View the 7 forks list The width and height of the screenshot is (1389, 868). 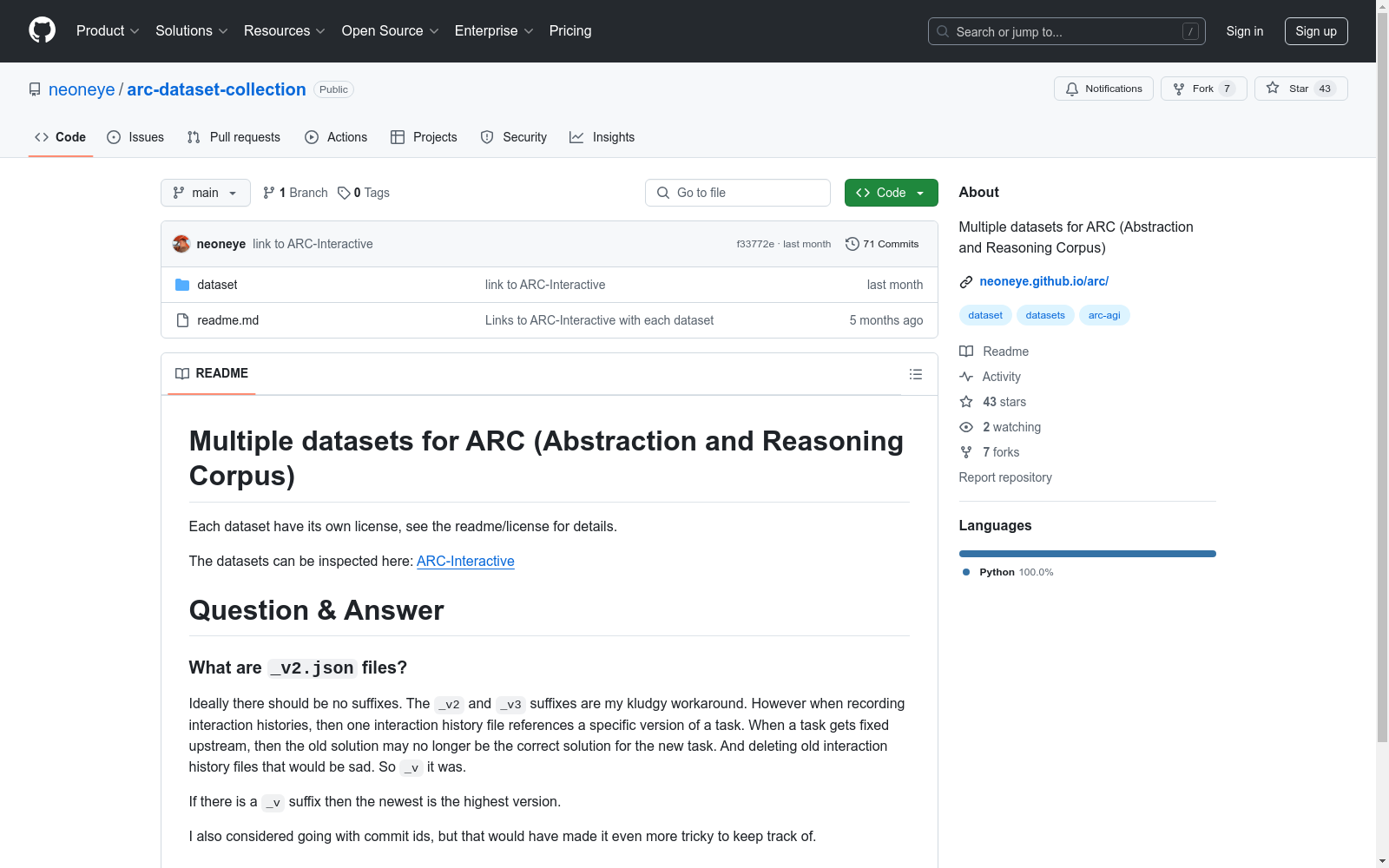pyautogui.click(x=990, y=452)
